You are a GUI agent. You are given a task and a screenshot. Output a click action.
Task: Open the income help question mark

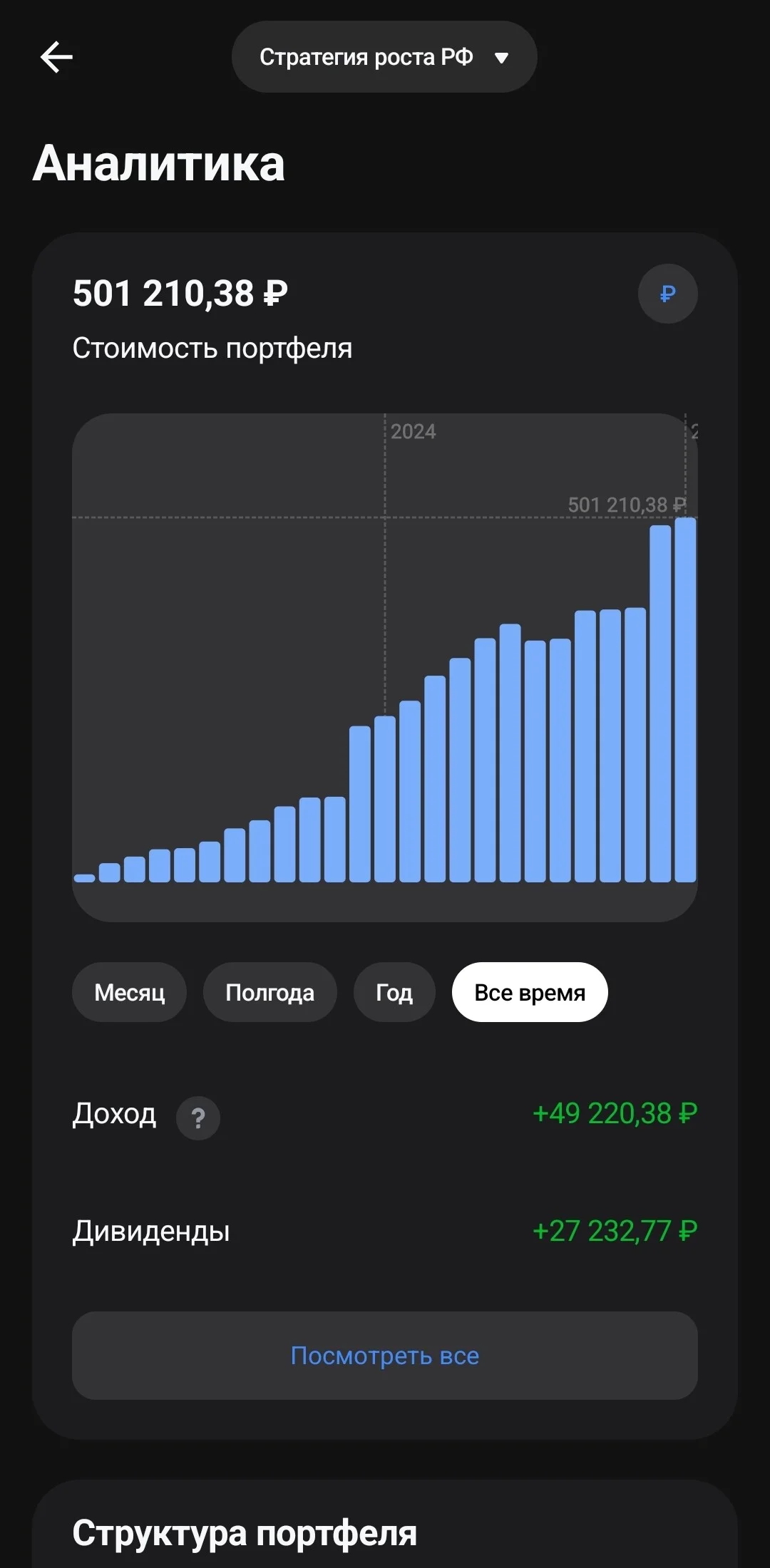click(198, 1118)
